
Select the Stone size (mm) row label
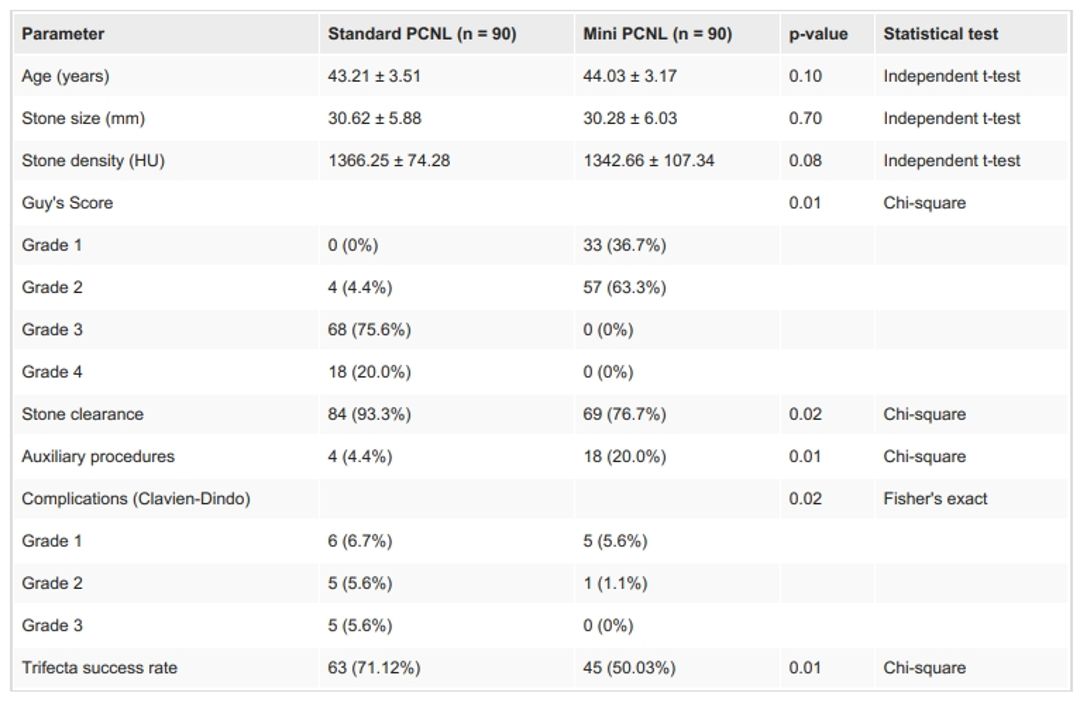point(83,118)
